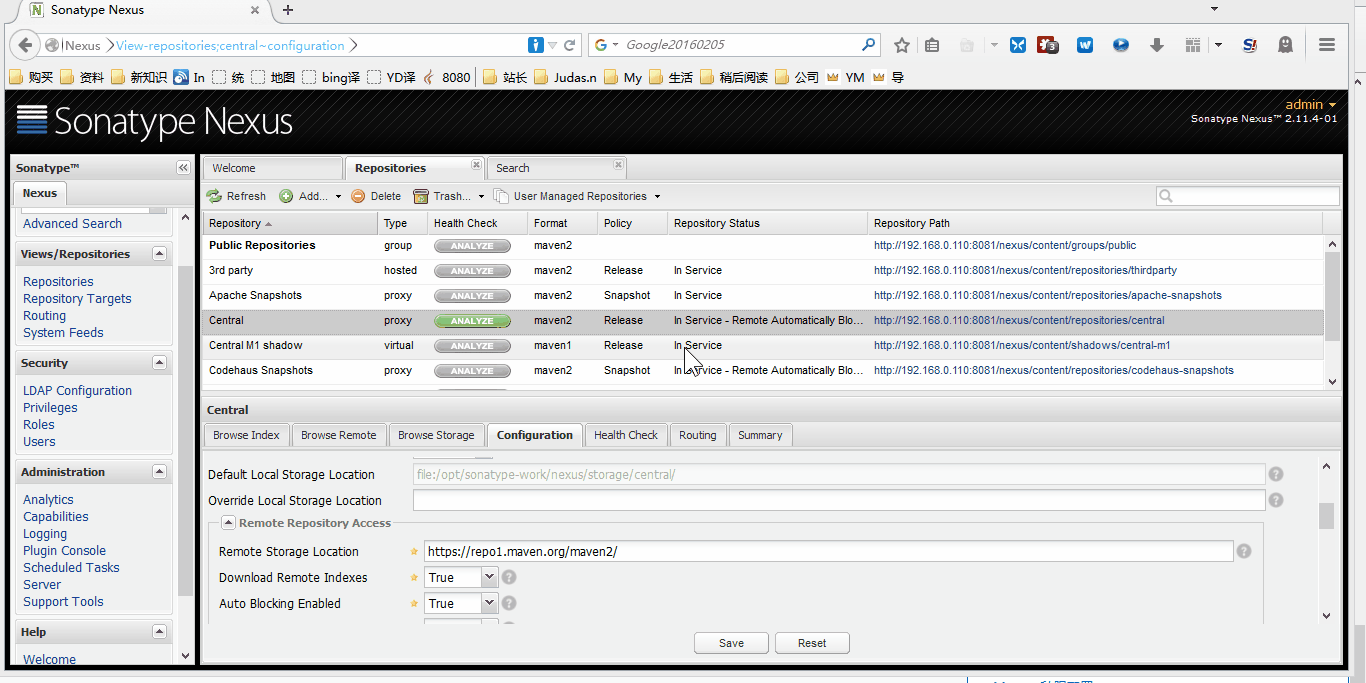Viewport: 1366px width, 683px height.
Task: Switch to the Browse Storage tab
Action: [x=436, y=435]
